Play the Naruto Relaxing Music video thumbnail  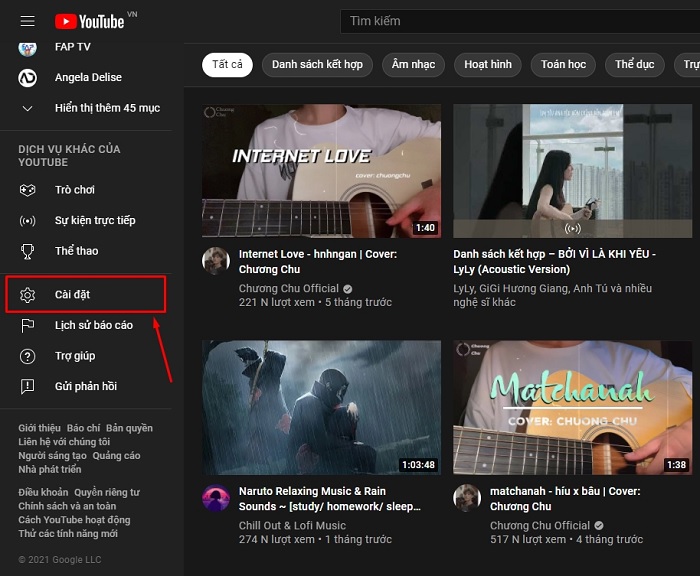(321, 407)
